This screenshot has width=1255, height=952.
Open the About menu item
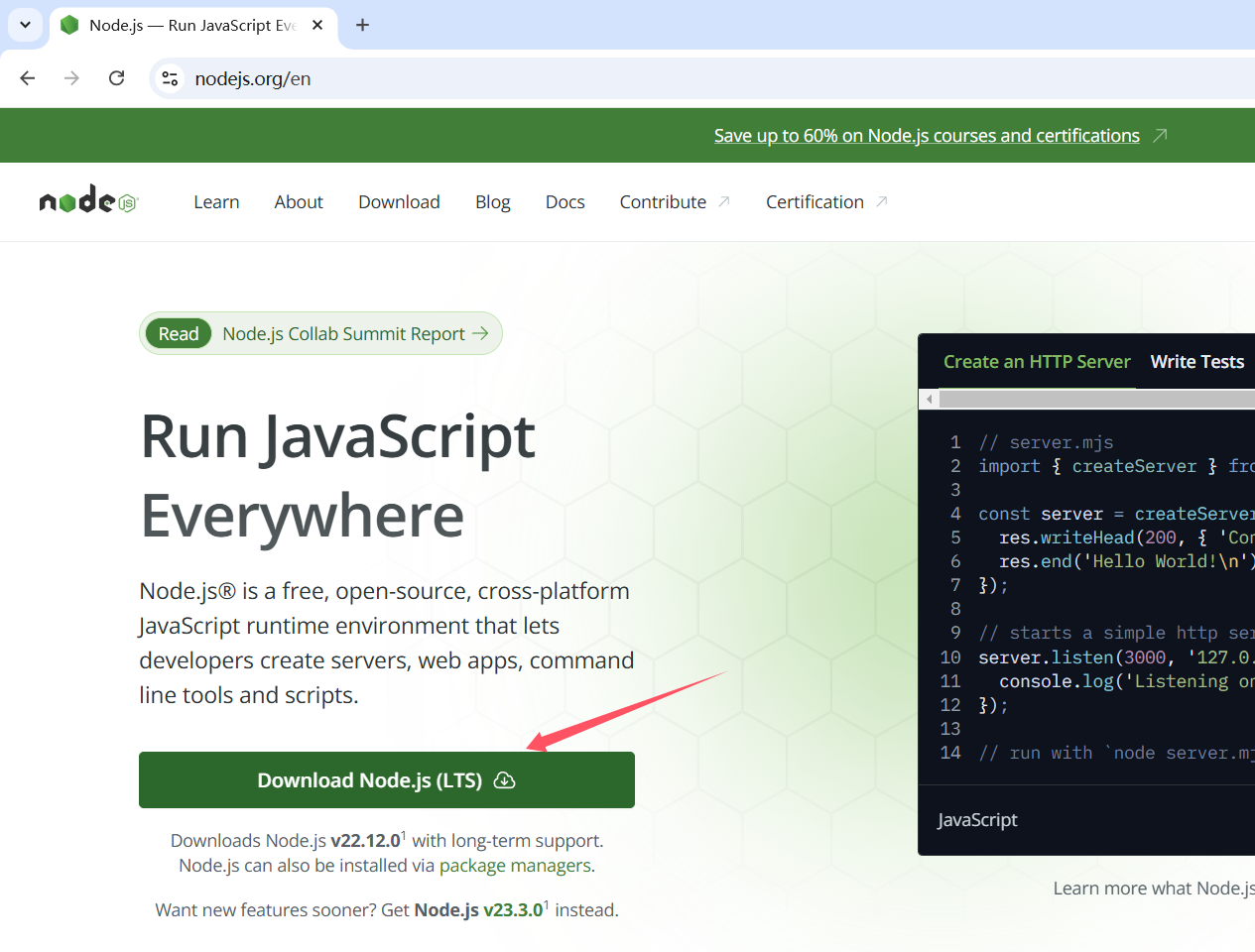pos(299,202)
